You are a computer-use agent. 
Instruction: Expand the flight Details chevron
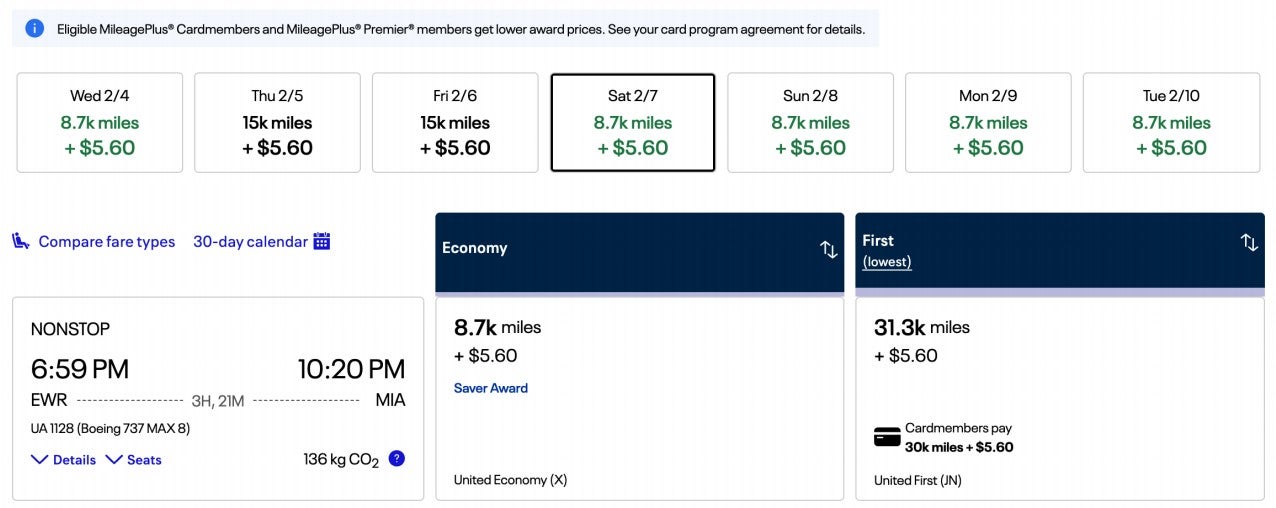[x=40, y=459]
